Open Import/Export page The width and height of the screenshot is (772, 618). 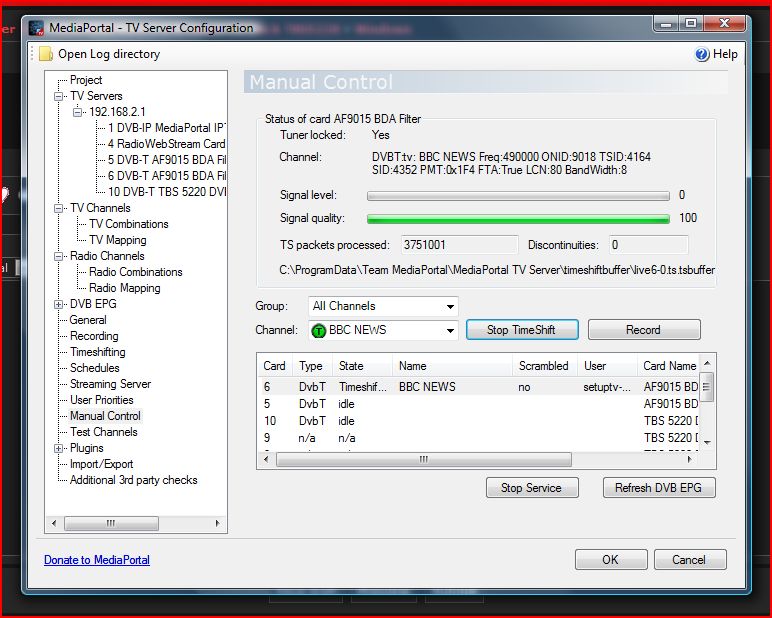click(101, 464)
